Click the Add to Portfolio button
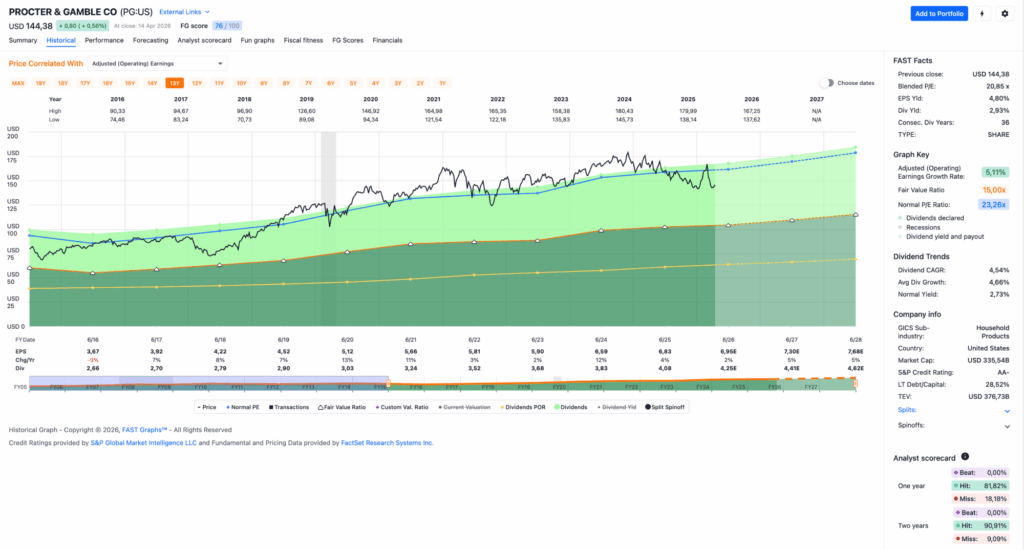This screenshot has width=1024, height=550. pos(939,14)
